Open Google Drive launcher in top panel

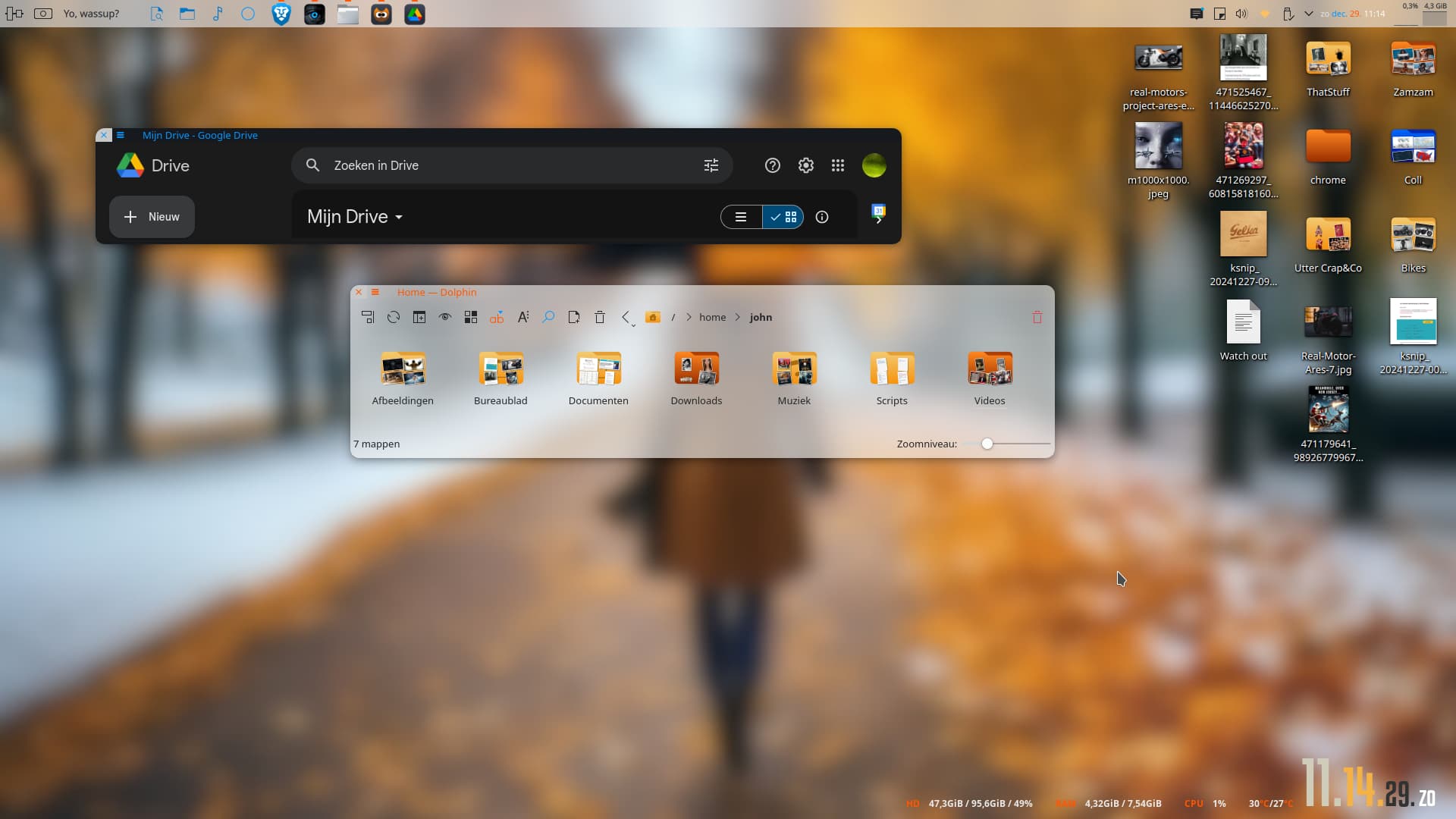[415, 14]
